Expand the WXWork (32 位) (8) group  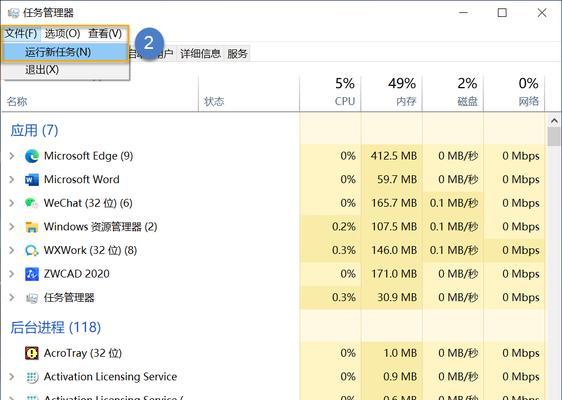12,250
